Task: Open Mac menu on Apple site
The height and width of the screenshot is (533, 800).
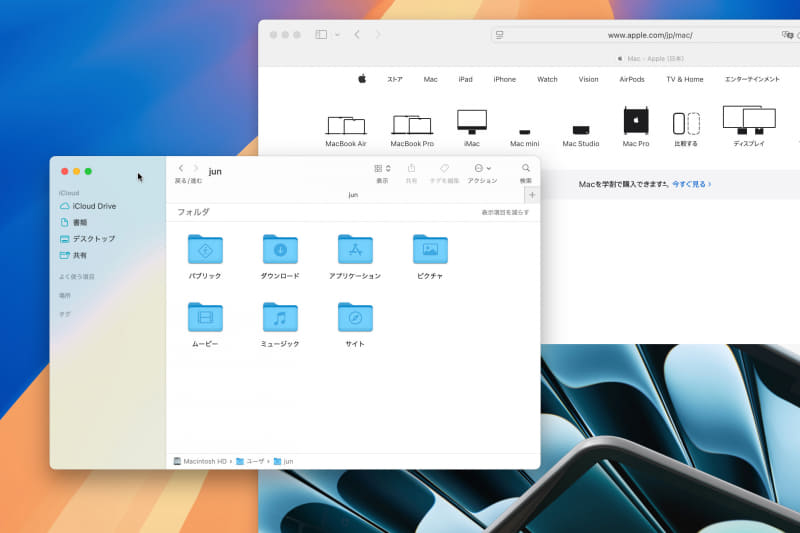Action: (430, 79)
